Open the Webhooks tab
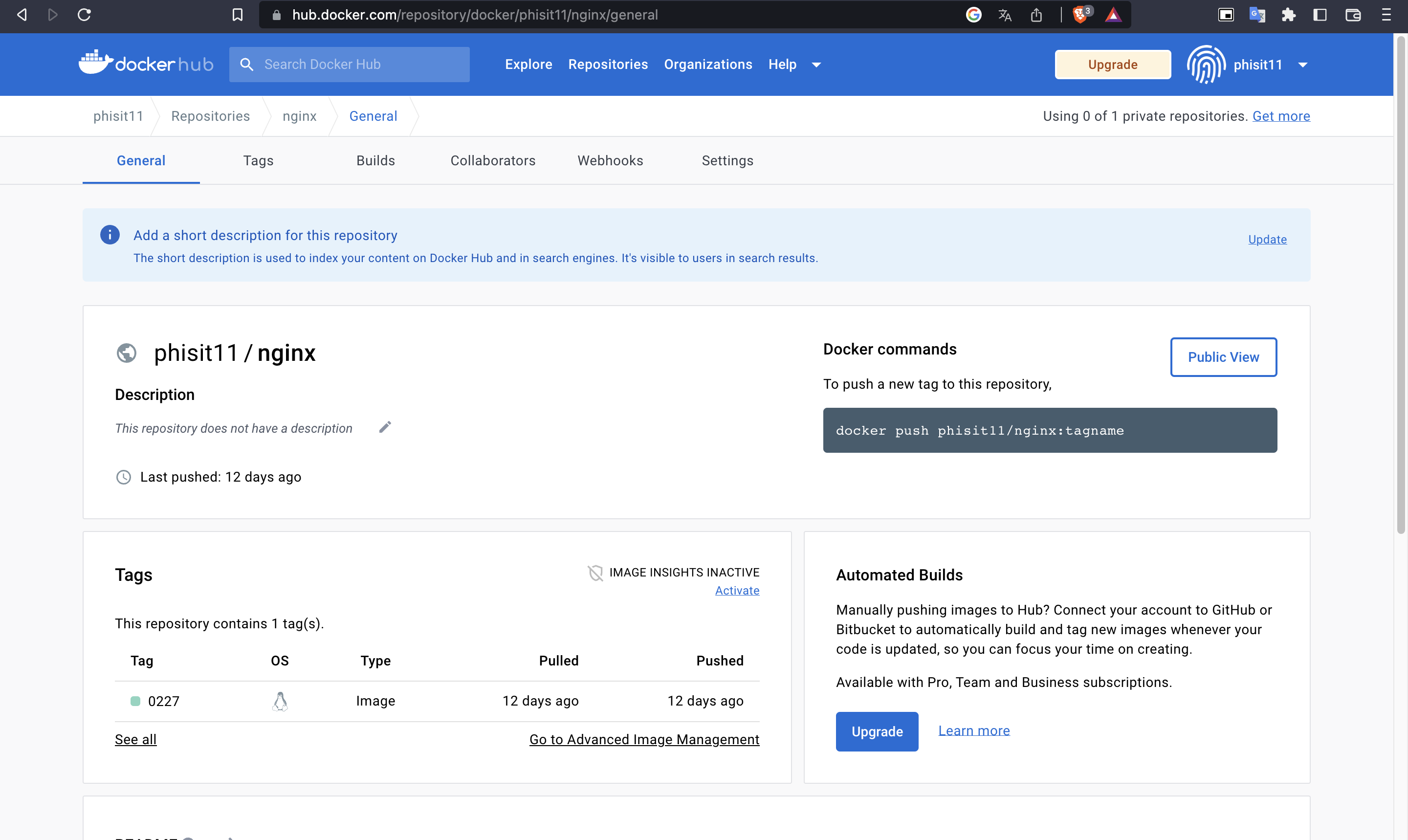Screen dimensions: 1408x840 point(610,160)
